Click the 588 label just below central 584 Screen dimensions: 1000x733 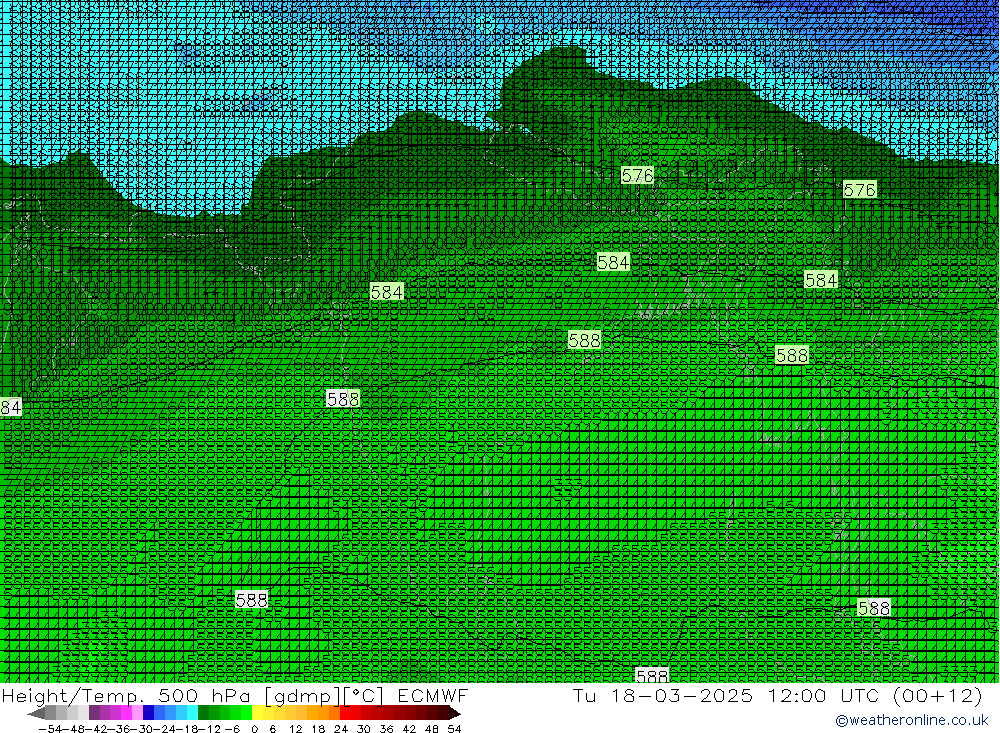pyautogui.click(x=584, y=340)
